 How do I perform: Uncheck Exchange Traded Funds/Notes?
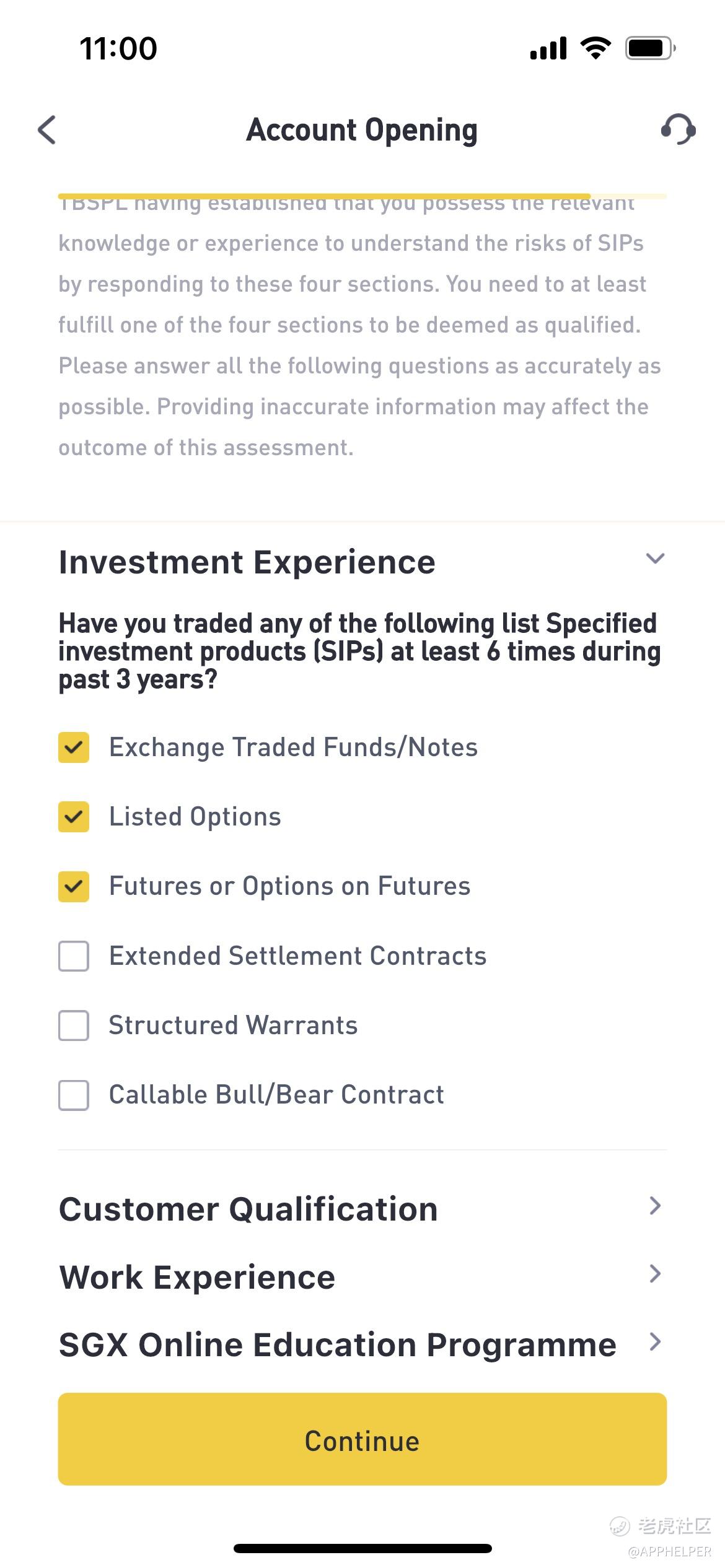(74, 747)
